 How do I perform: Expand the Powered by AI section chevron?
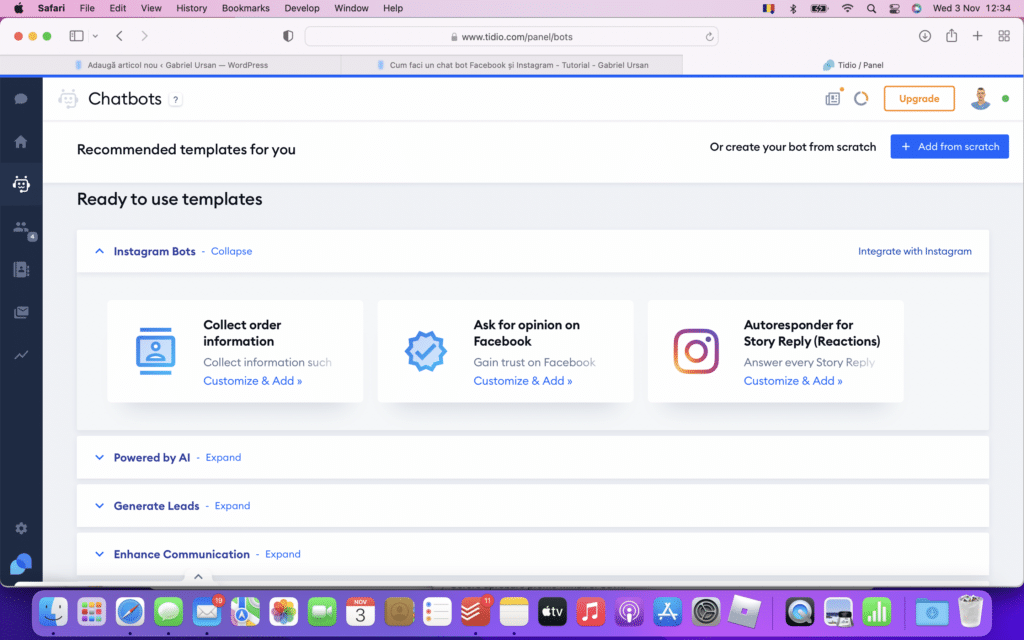pos(99,457)
